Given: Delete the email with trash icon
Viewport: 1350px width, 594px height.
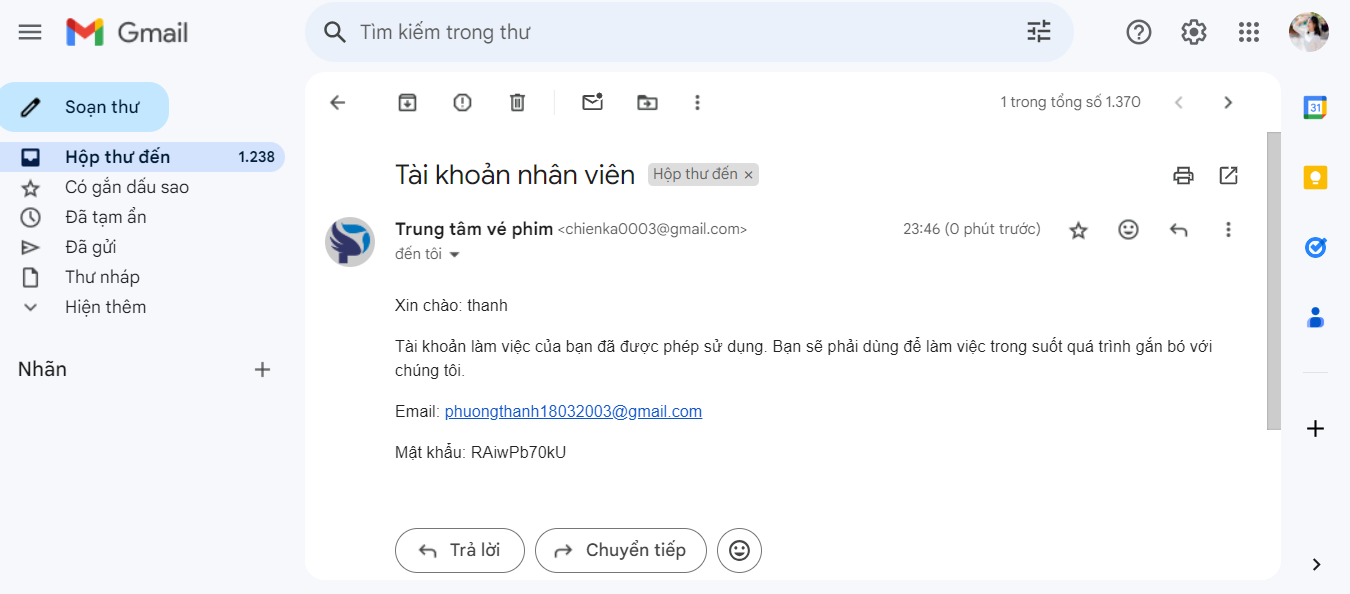Looking at the screenshot, I should [517, 102].
